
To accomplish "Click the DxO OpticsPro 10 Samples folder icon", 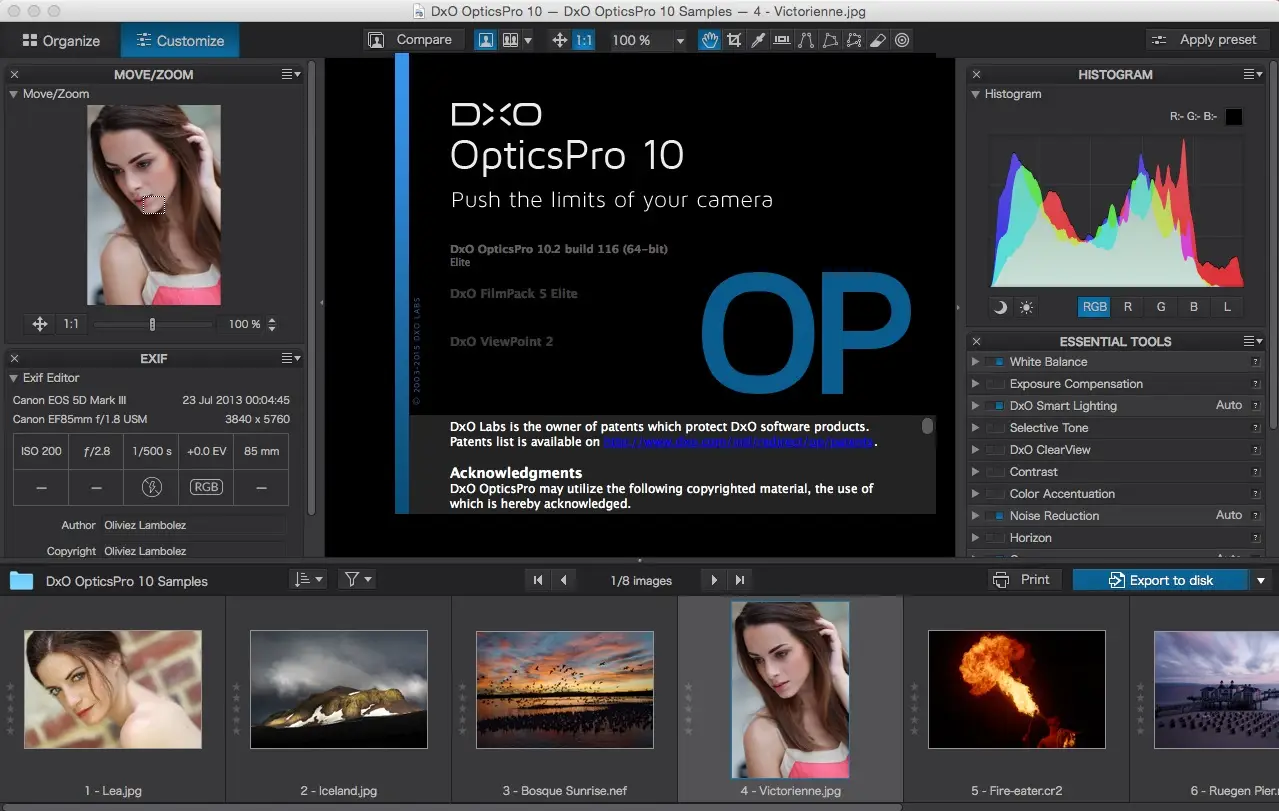I will [x=21, y=581].
